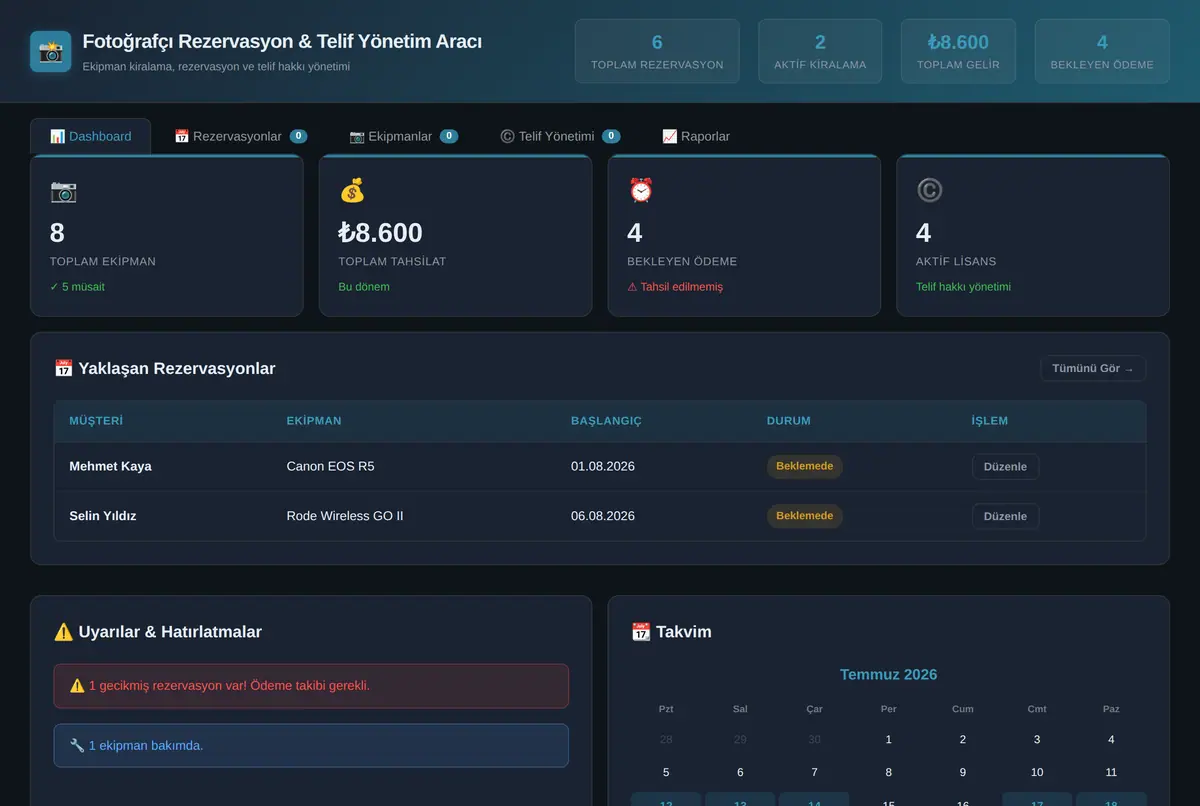Image resolution: width=1200 pixels, height=806 pixels.
Task: Open the Dashboard tab
Action: [x=91, y=136]
